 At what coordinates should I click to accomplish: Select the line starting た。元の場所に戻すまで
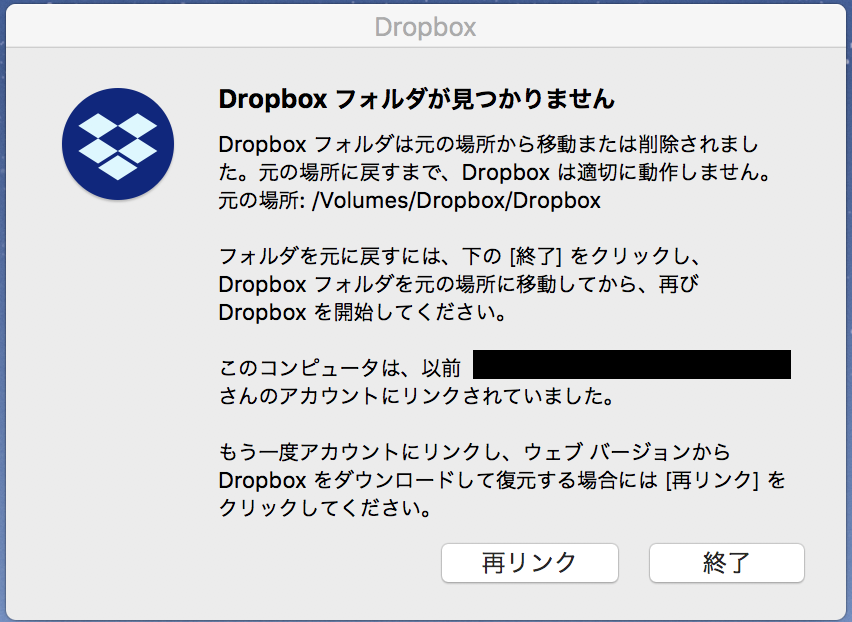tap(494, 172)
